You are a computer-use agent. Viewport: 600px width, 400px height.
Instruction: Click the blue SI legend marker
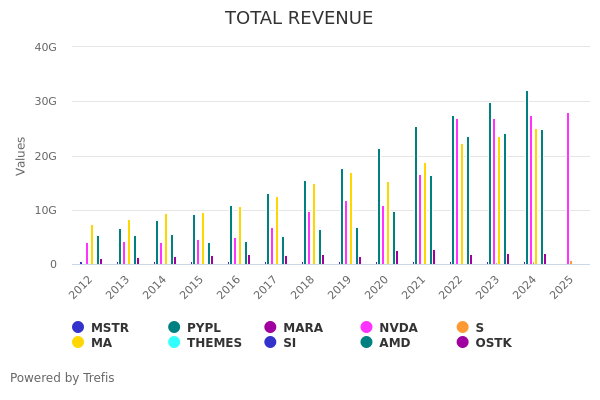pyautogui.click(x=270, y=343)
